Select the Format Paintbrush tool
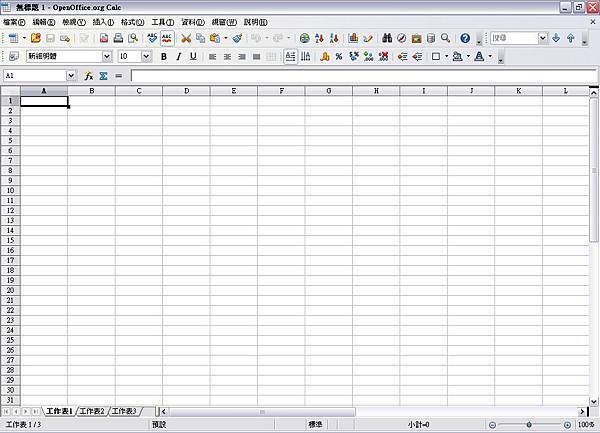 [237, 38]
